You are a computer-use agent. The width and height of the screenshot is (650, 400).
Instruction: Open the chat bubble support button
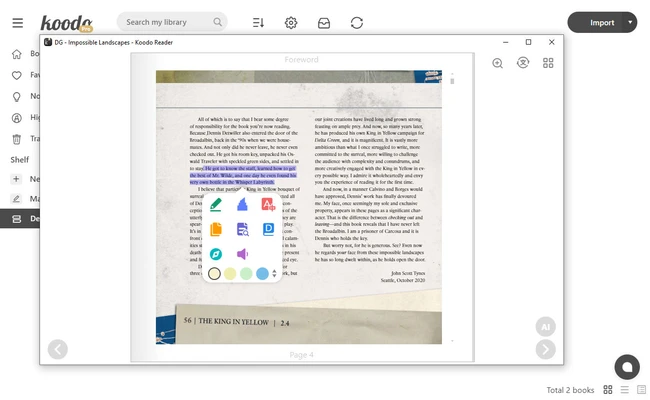click(627, 367)
